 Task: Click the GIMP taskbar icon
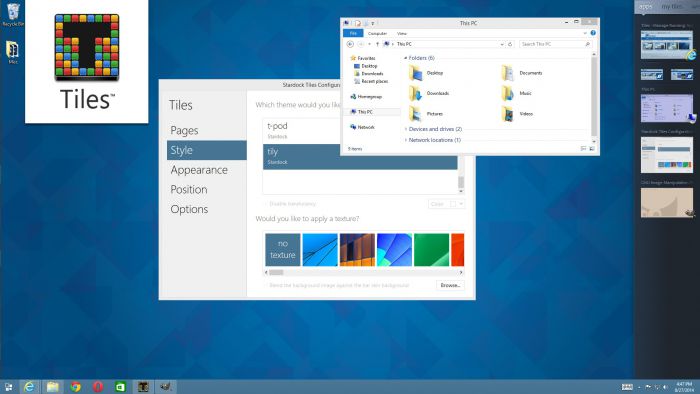[166, 386]
